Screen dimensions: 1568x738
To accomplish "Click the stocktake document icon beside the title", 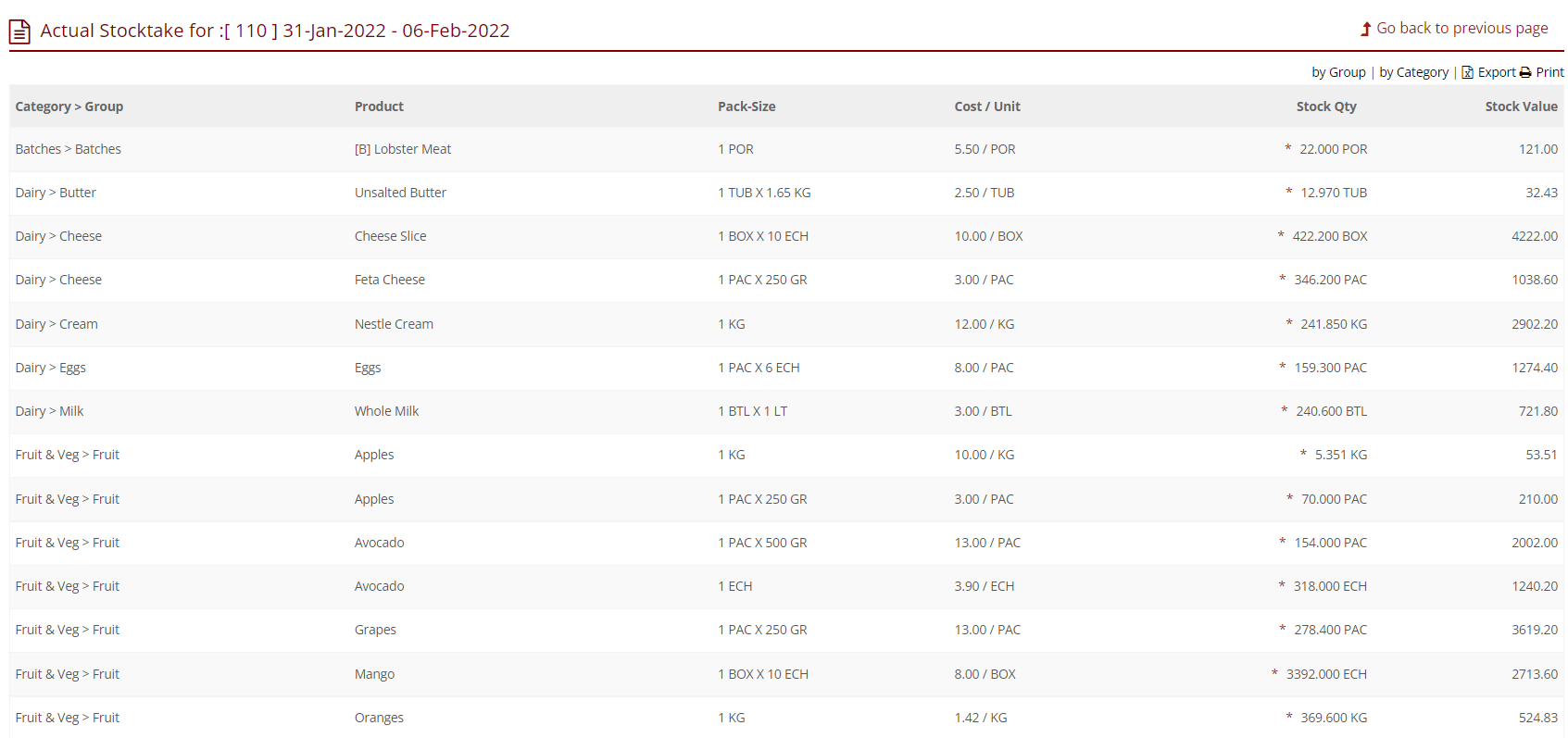I will [x=19, y=31].
